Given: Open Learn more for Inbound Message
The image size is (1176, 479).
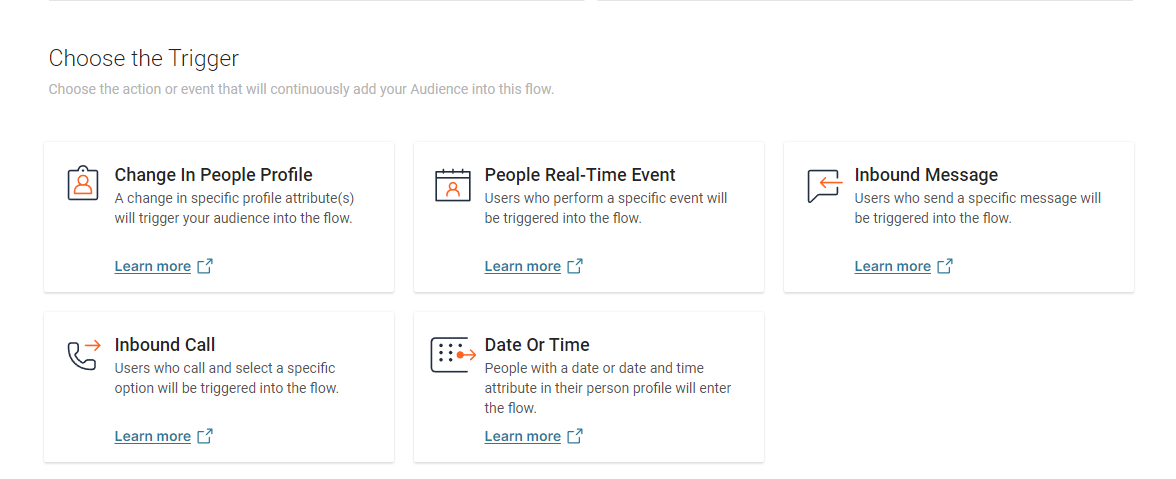Looking at the screenshot, I should [892, 266].
